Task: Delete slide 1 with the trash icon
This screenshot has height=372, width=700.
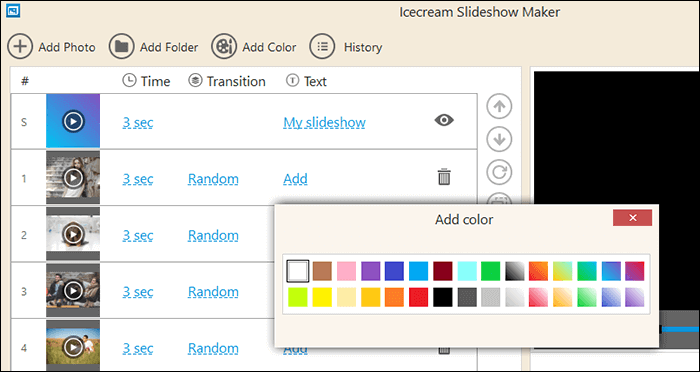Action: click(x=444, y=177)
